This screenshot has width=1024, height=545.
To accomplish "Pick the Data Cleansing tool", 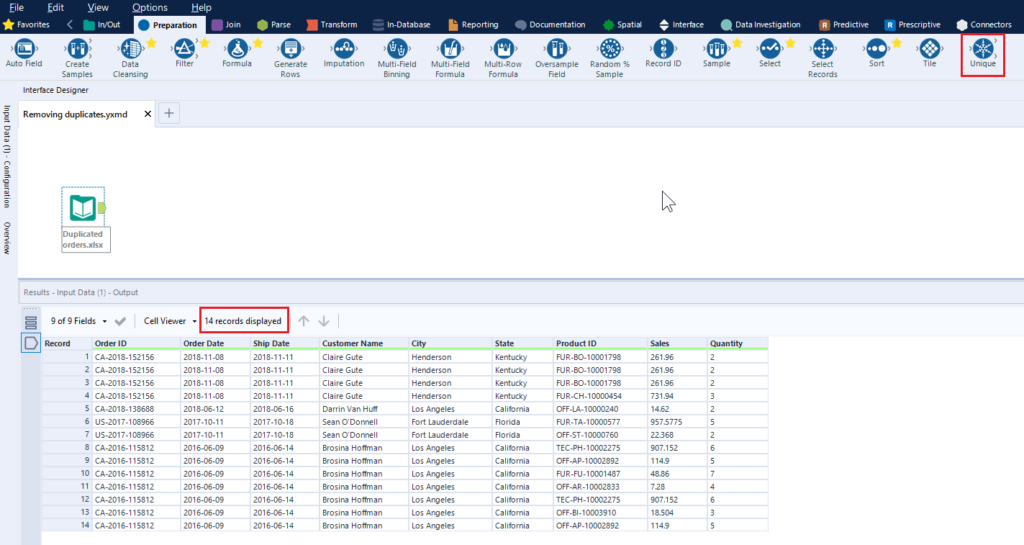I will (x=130, y=49).
